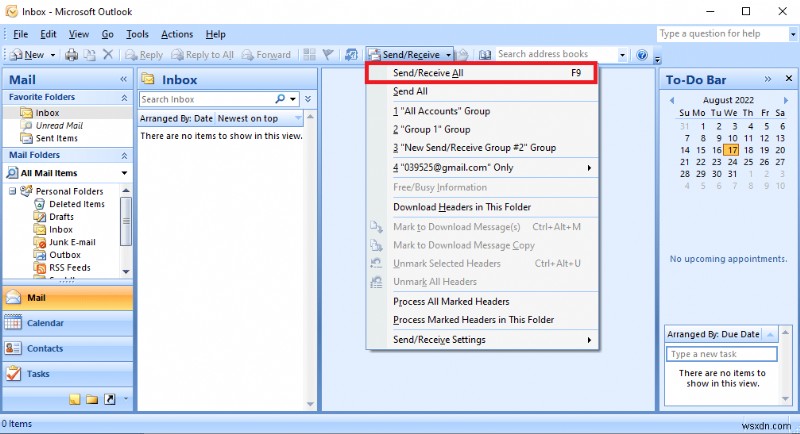Select the "All Accounts" Group entry
800x434 pixels.
(482, 111)
